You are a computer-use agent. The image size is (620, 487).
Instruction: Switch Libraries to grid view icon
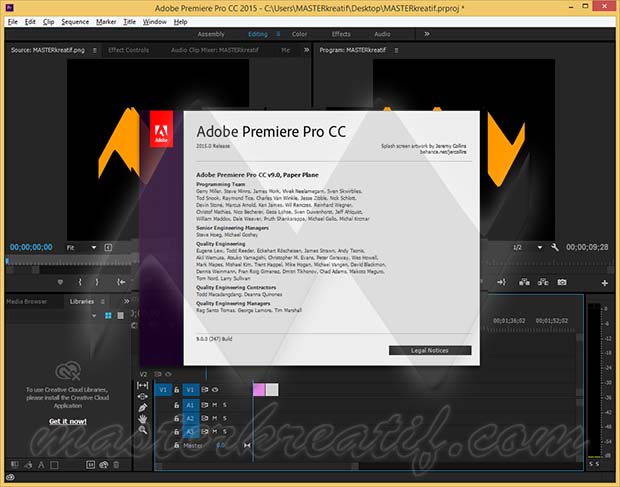pos(108,315)
